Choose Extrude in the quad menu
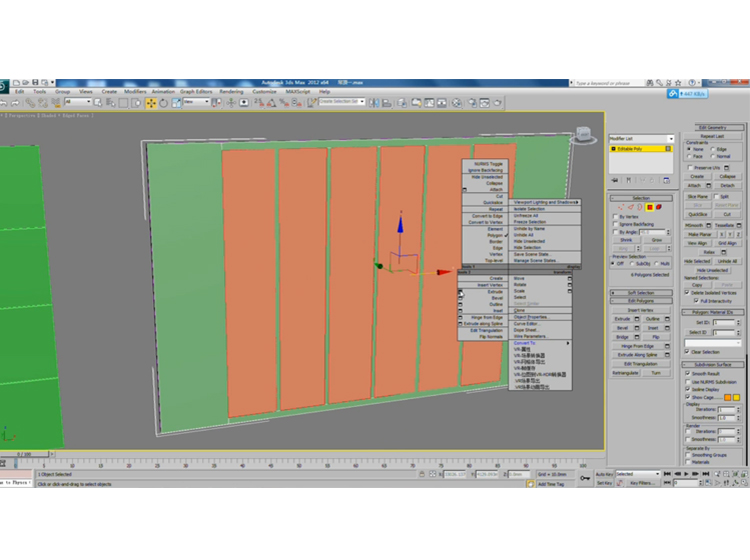Viewport: 750px width, 560px height. (495, 292)
